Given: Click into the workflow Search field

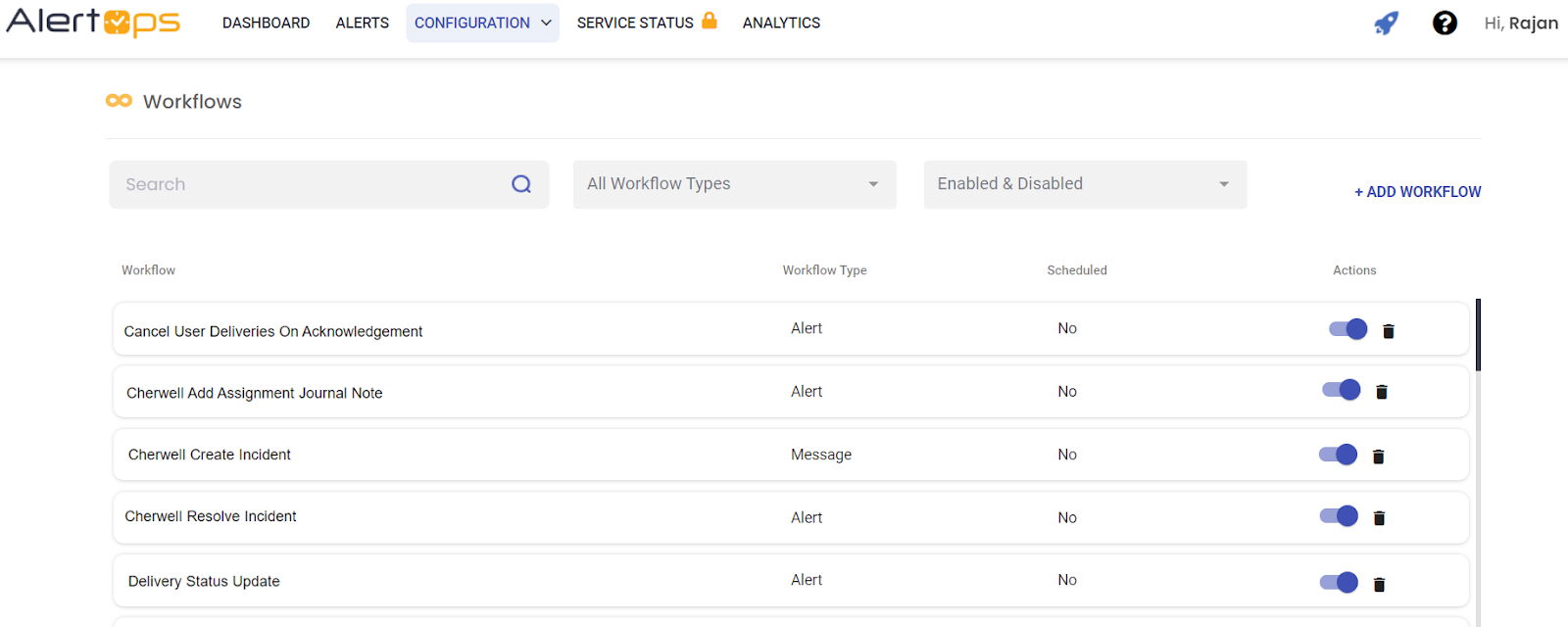Looking at the screenshot, I should click(309, 184).
